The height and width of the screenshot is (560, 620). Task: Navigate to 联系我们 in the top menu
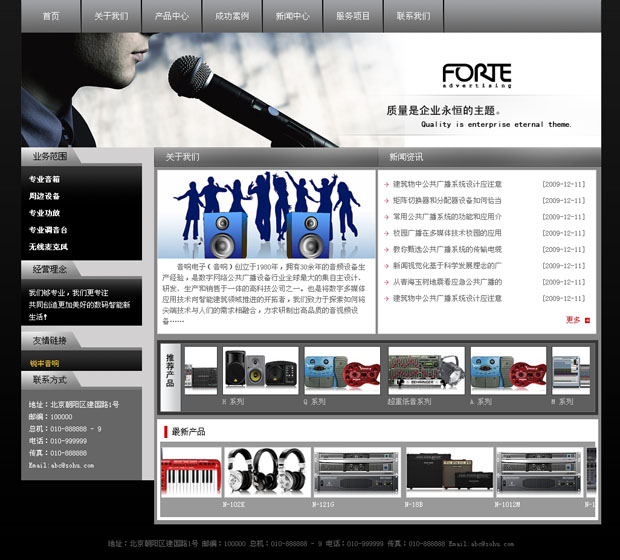[x=413, y=16]
